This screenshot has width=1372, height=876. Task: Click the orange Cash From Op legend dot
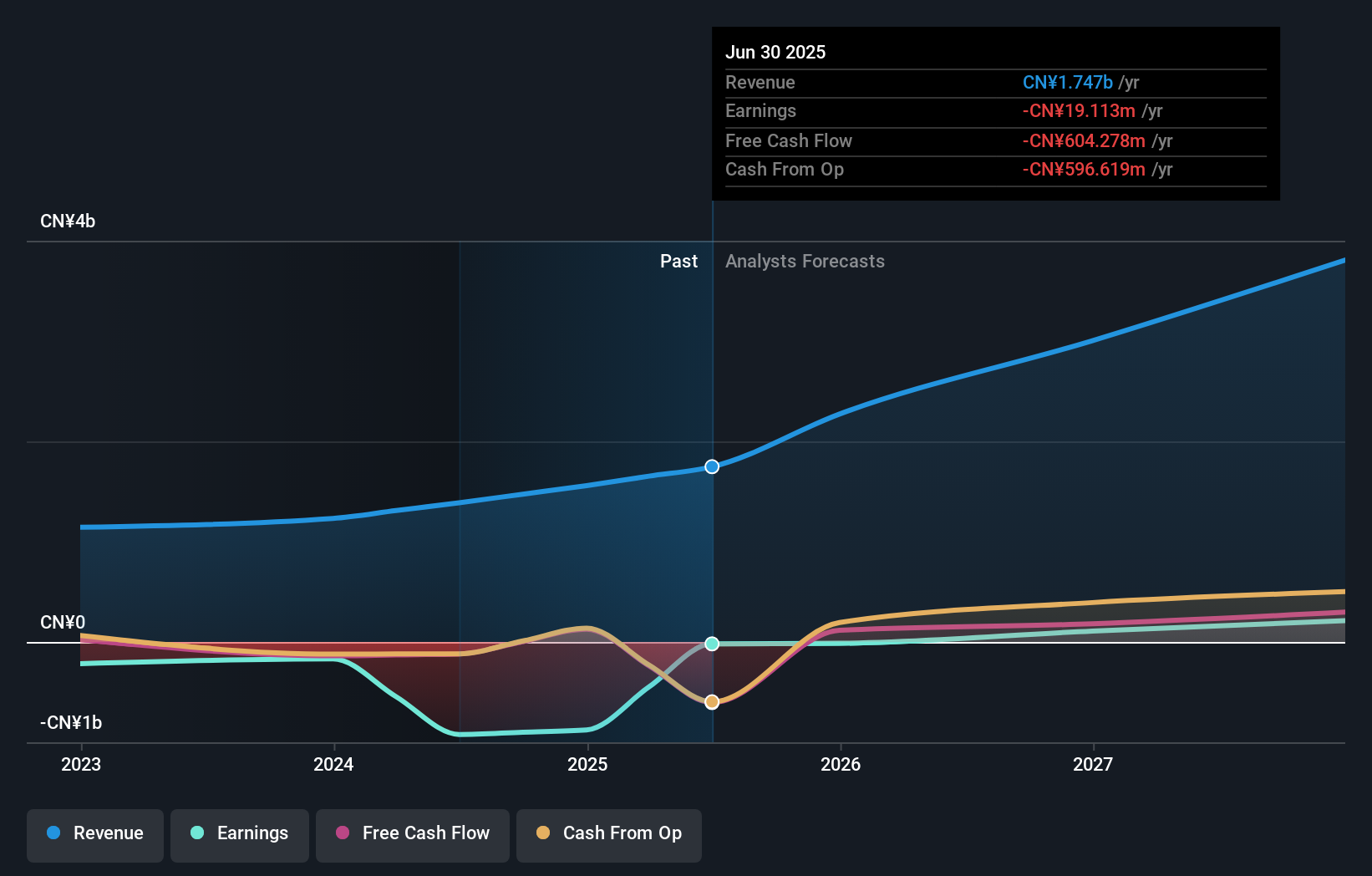542,833
